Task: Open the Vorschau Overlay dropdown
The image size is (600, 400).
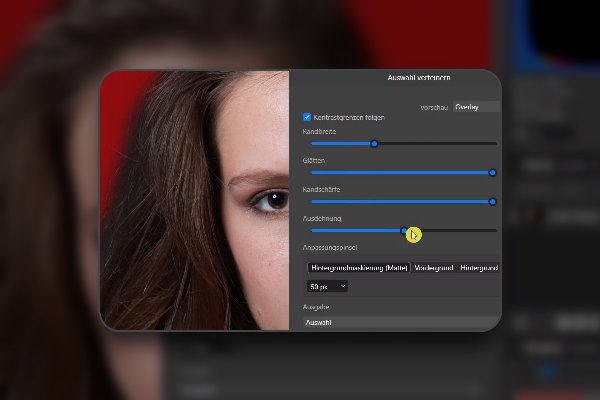Action: click(477, 107)
